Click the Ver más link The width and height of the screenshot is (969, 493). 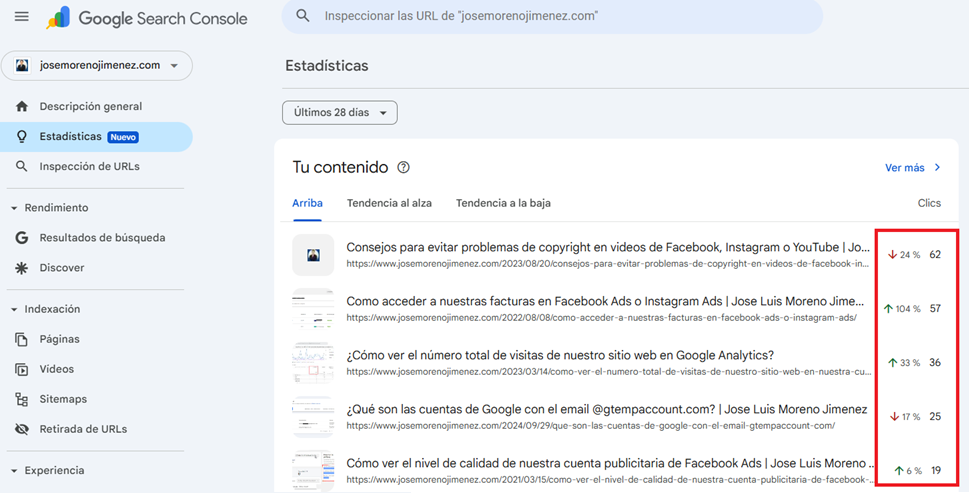[x=912, y=168]
